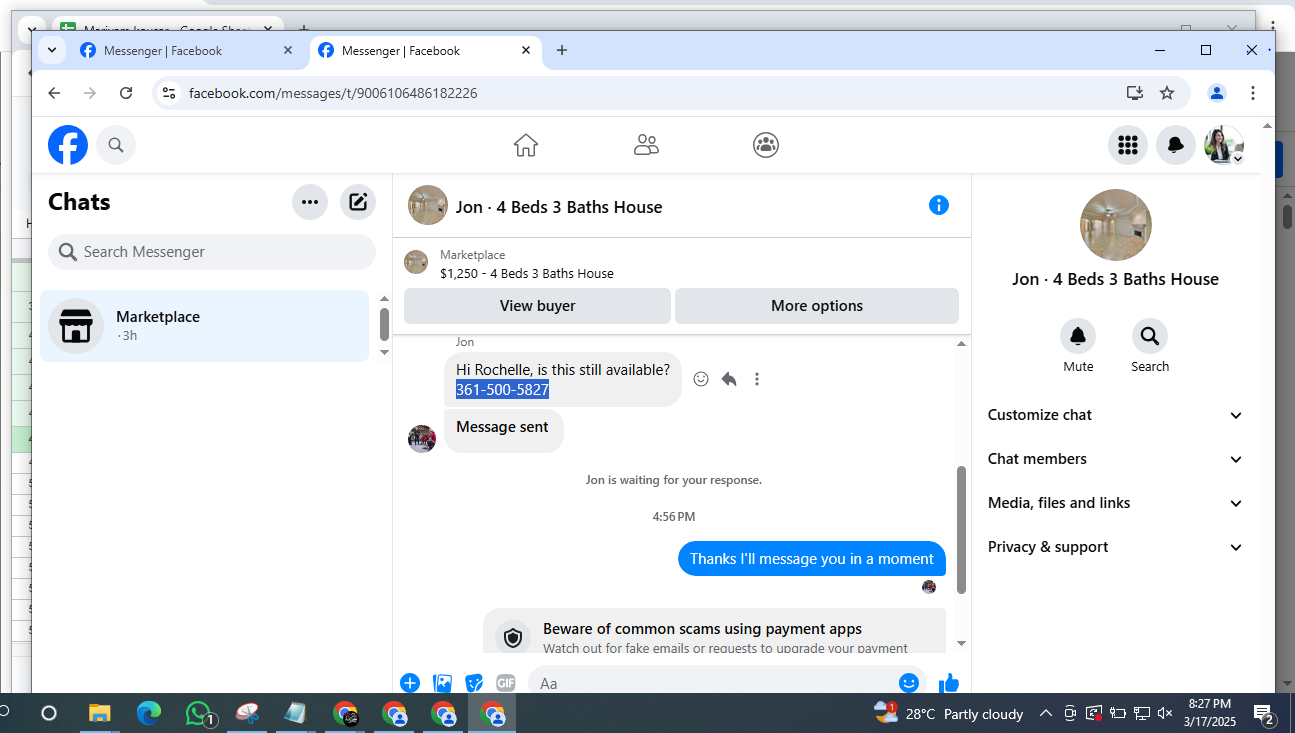This screenshot has height=733, width=1295.
Task: Open emoji picker in message box
Action: (x=908, y=683)
